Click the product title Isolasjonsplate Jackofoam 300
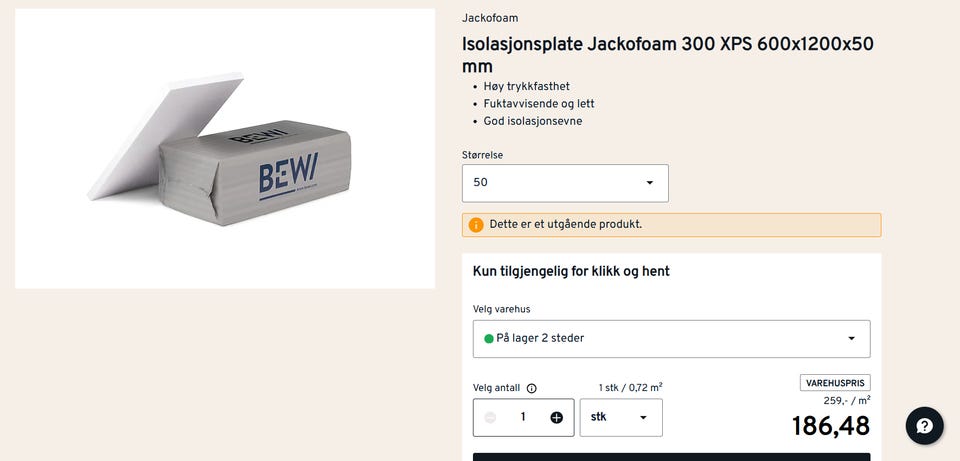Image resolution: width=960 pixels, height=461 pixels. (x=668, y=54)
